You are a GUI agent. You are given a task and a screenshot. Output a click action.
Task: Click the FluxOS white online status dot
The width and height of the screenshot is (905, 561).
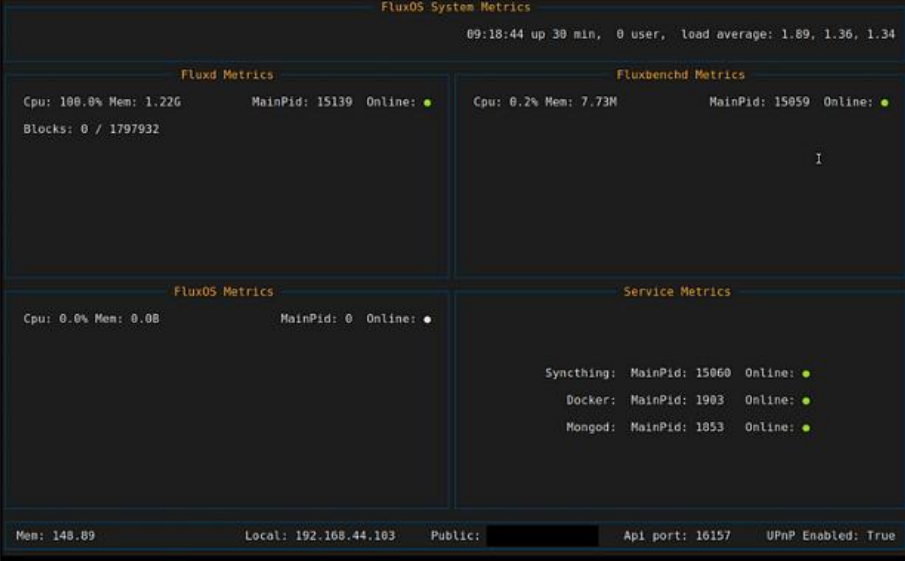pos(427,320)
